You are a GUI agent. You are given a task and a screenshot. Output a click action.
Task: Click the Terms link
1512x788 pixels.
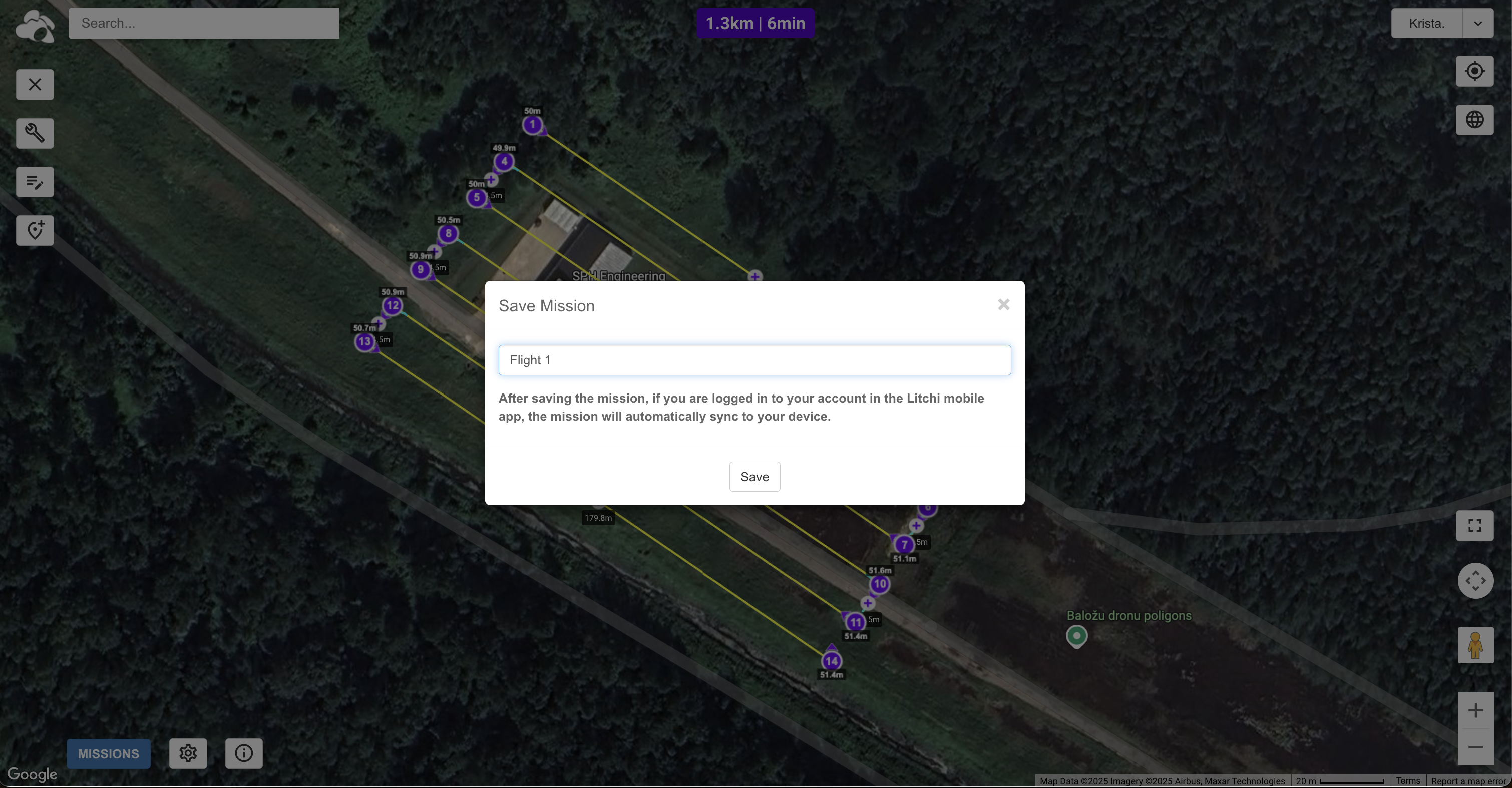(1407, 781)
